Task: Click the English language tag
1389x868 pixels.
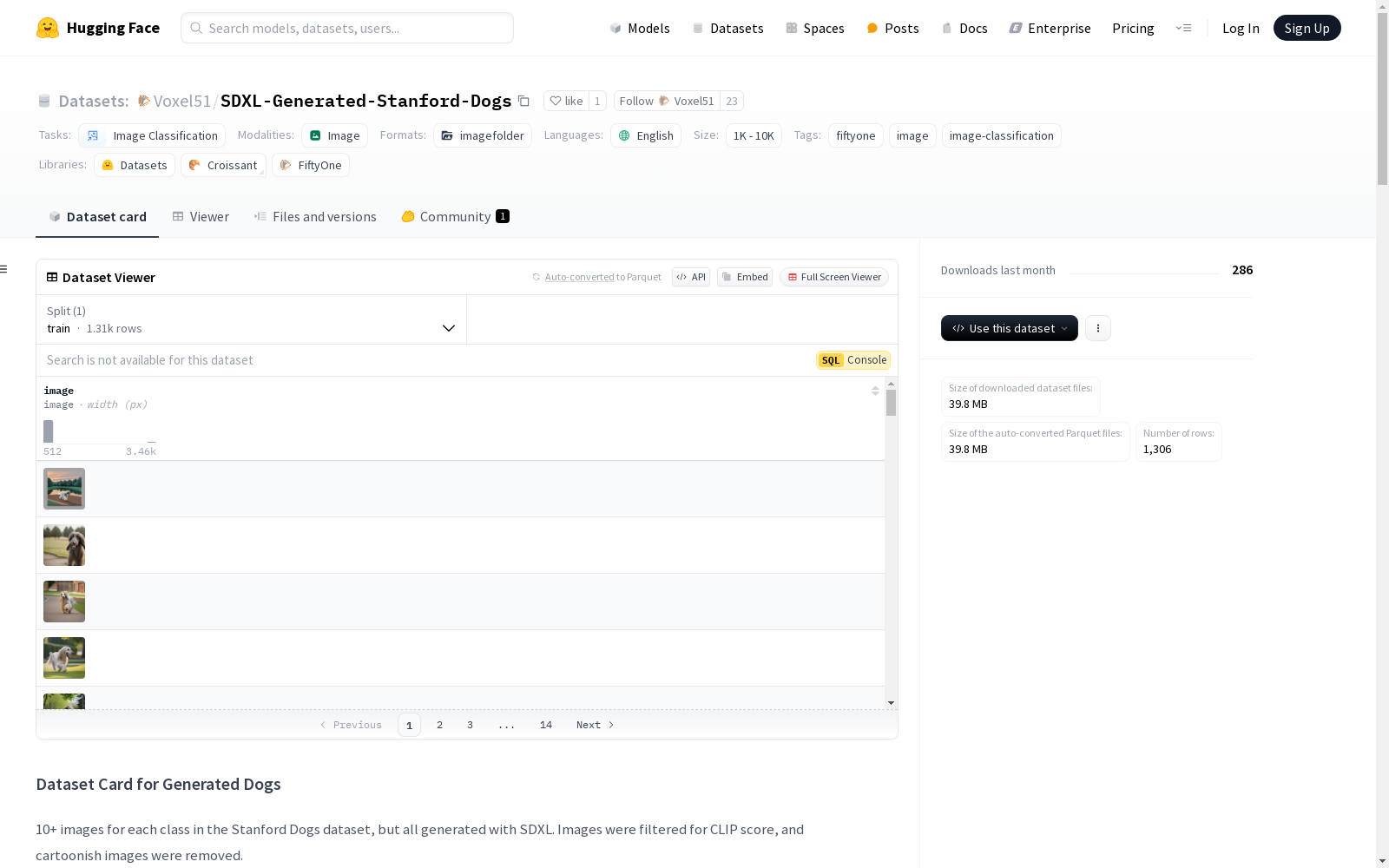Action: click(646, 135)
